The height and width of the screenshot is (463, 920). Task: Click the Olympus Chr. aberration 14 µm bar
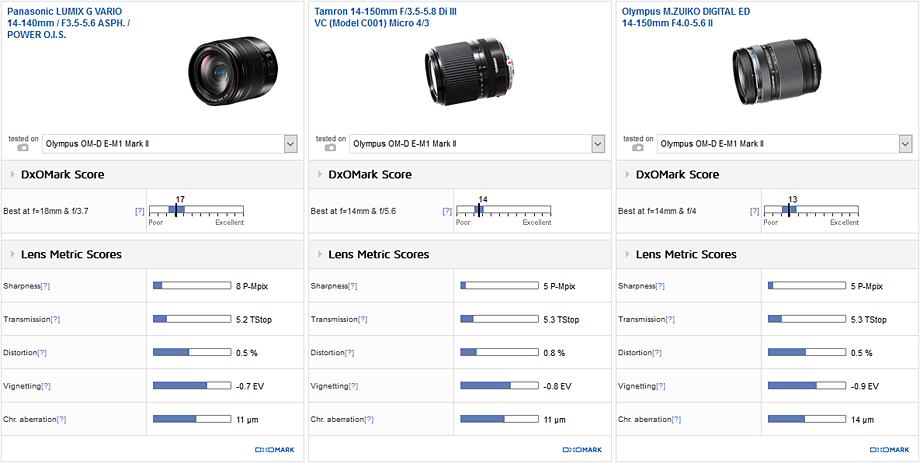click(807, 419)
